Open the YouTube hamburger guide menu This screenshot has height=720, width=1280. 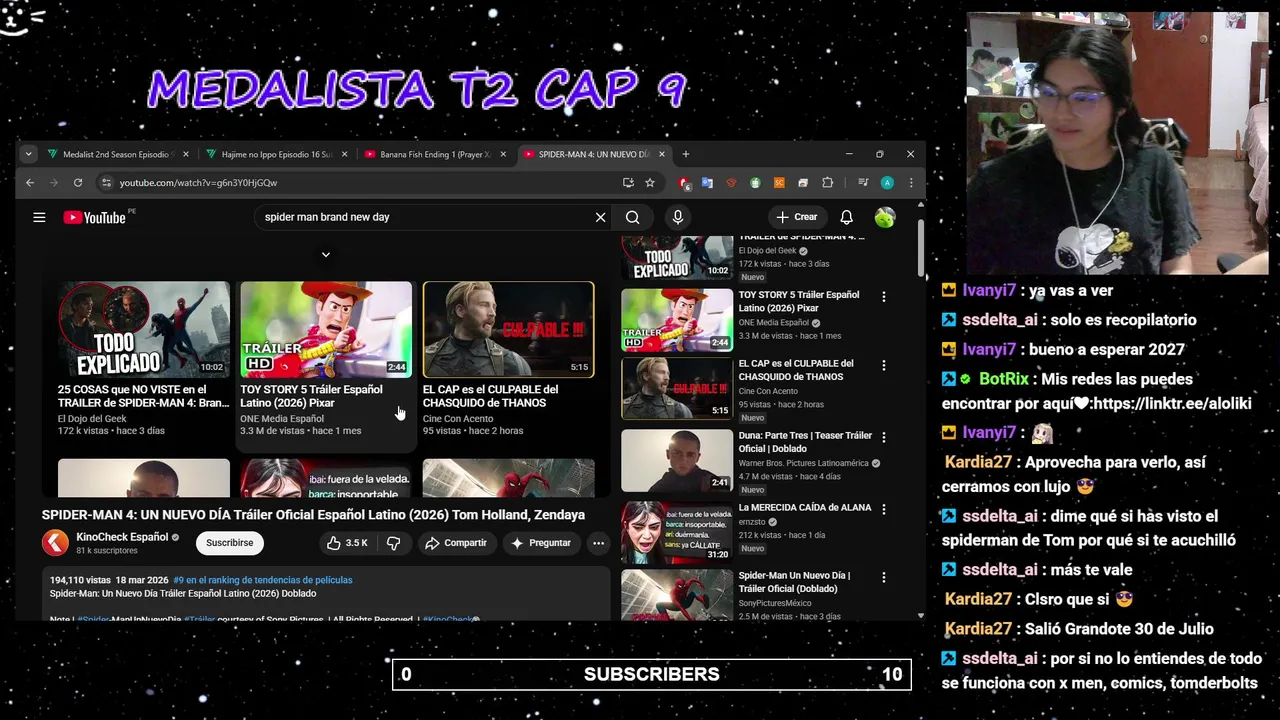39,217
